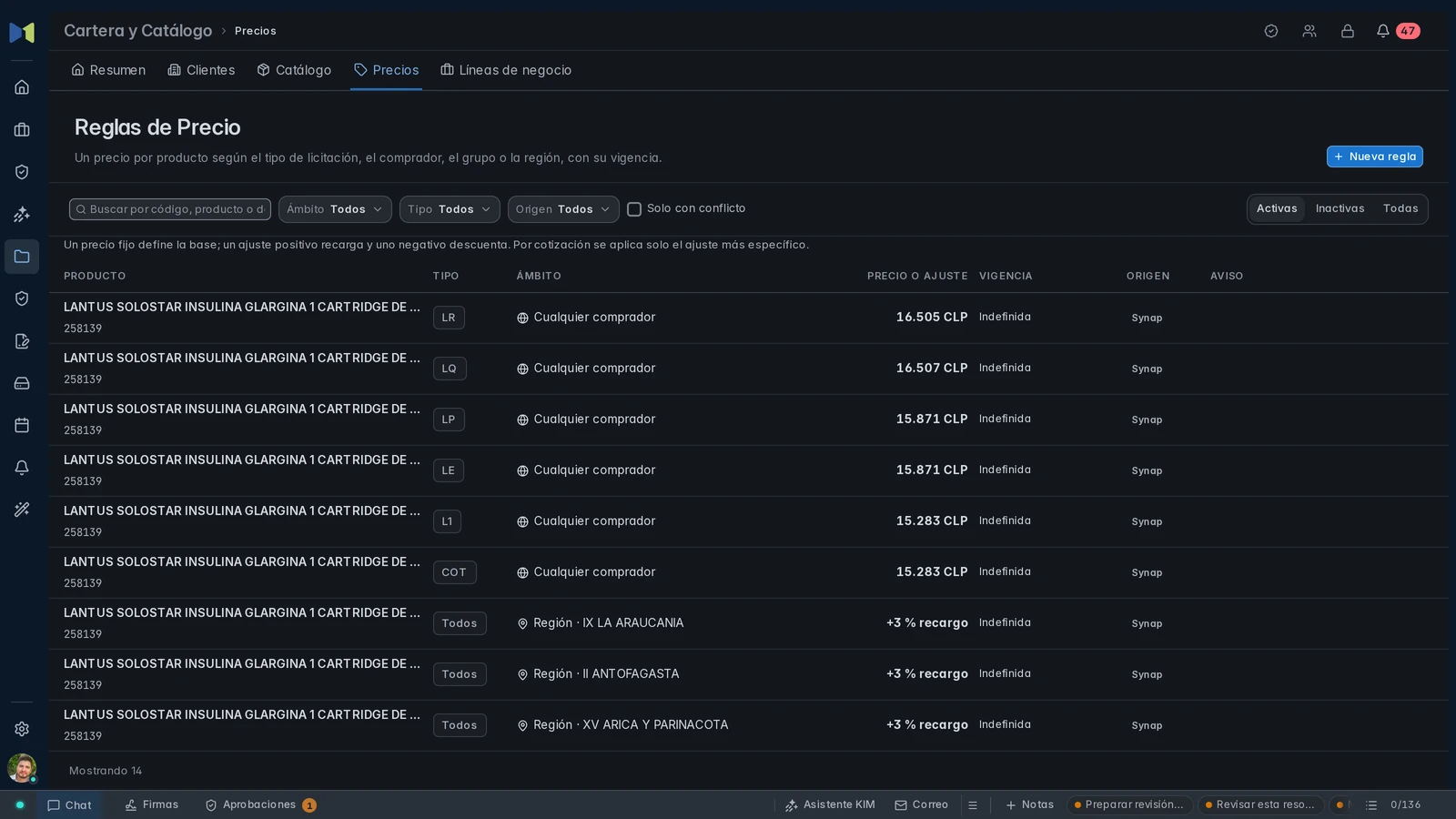Select the COT type badge row
Screen dimensions: 1456x819
pos(454,572)
